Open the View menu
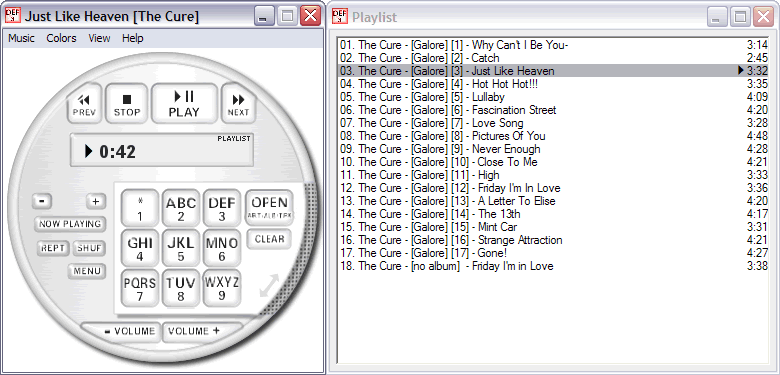Viewport: 780px width, 375px height. click(99, 38)
